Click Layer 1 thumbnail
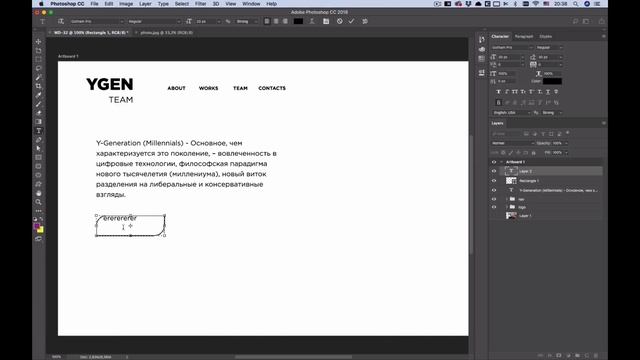 (511, 216)
